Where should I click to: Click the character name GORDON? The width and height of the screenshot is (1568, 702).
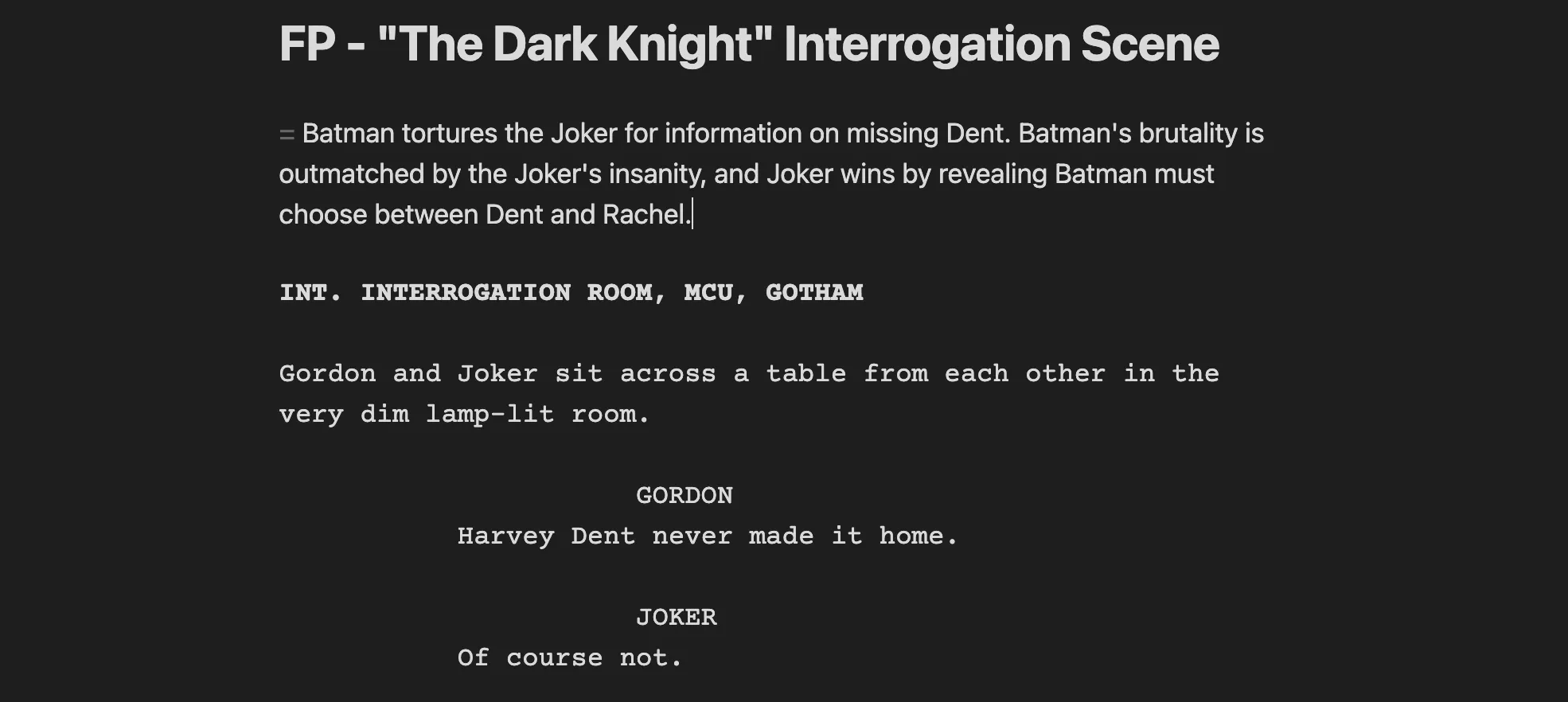(685, 495)
